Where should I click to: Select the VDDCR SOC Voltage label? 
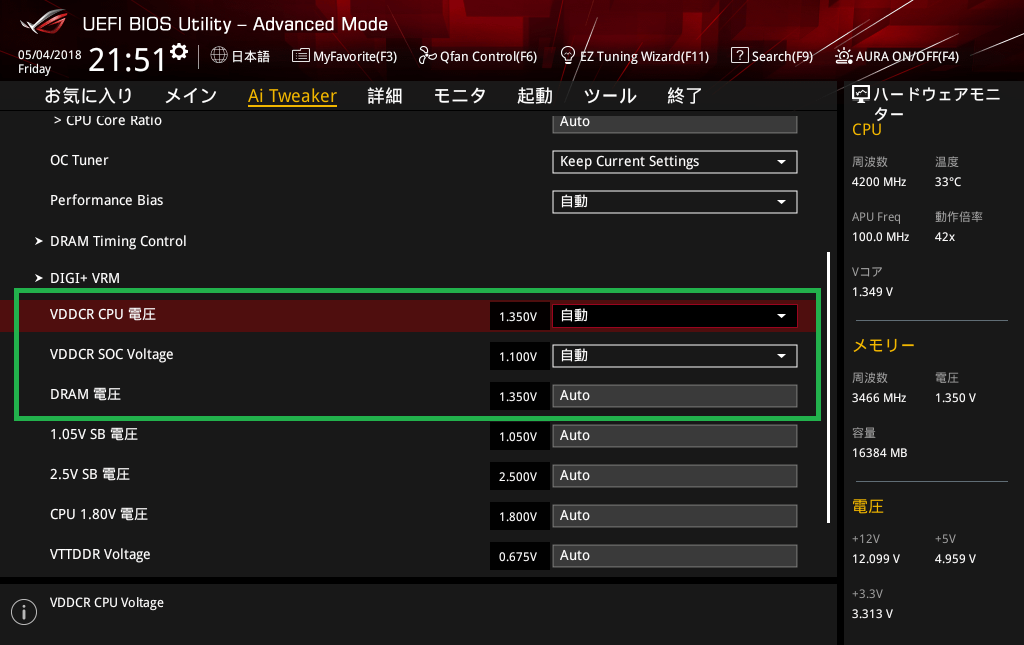coord(112,354)
